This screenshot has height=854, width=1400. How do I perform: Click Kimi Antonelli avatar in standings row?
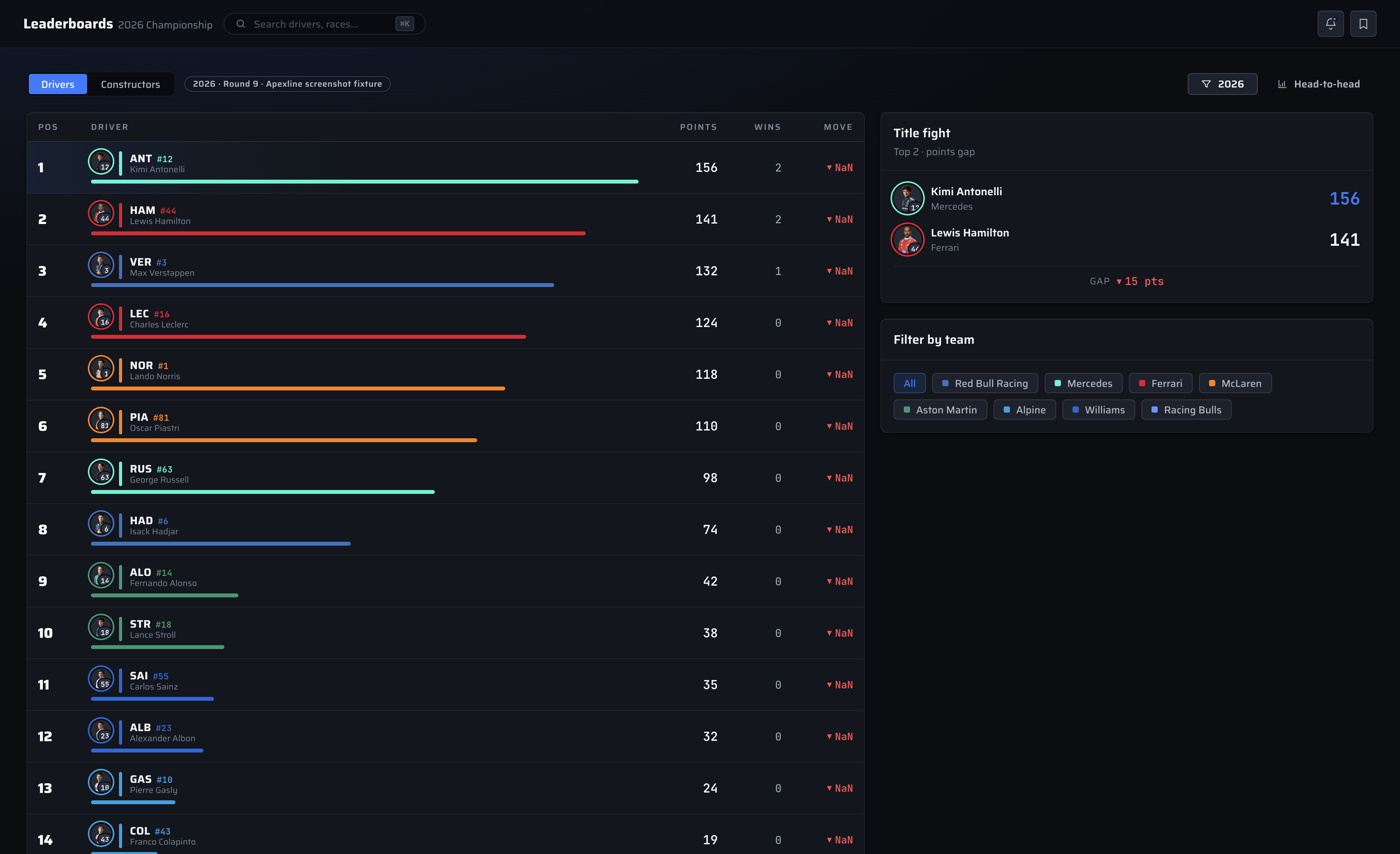[101, 161]
